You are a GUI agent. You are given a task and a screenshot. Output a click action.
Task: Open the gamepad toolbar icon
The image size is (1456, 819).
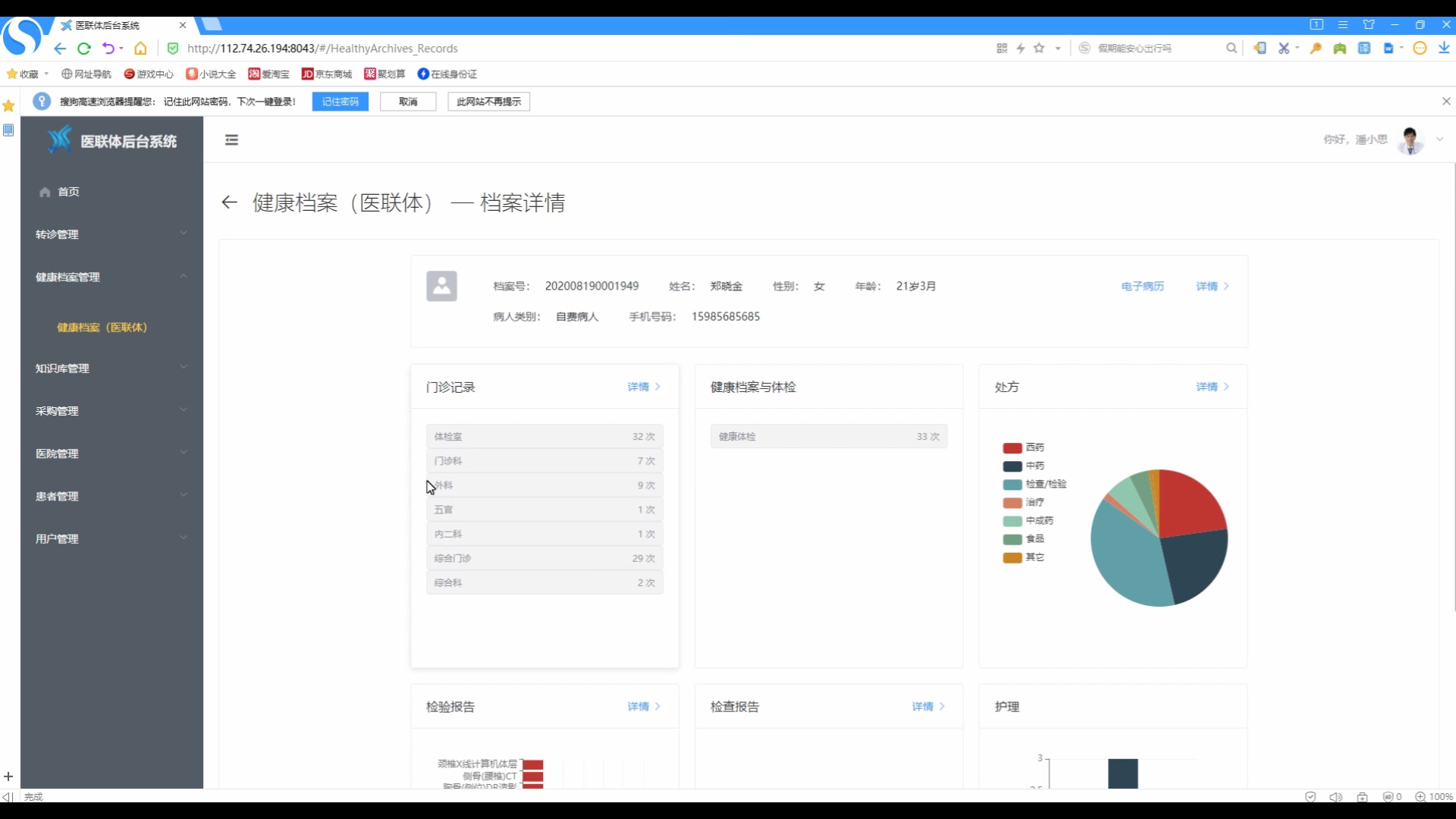click(x=1340, y=48)
